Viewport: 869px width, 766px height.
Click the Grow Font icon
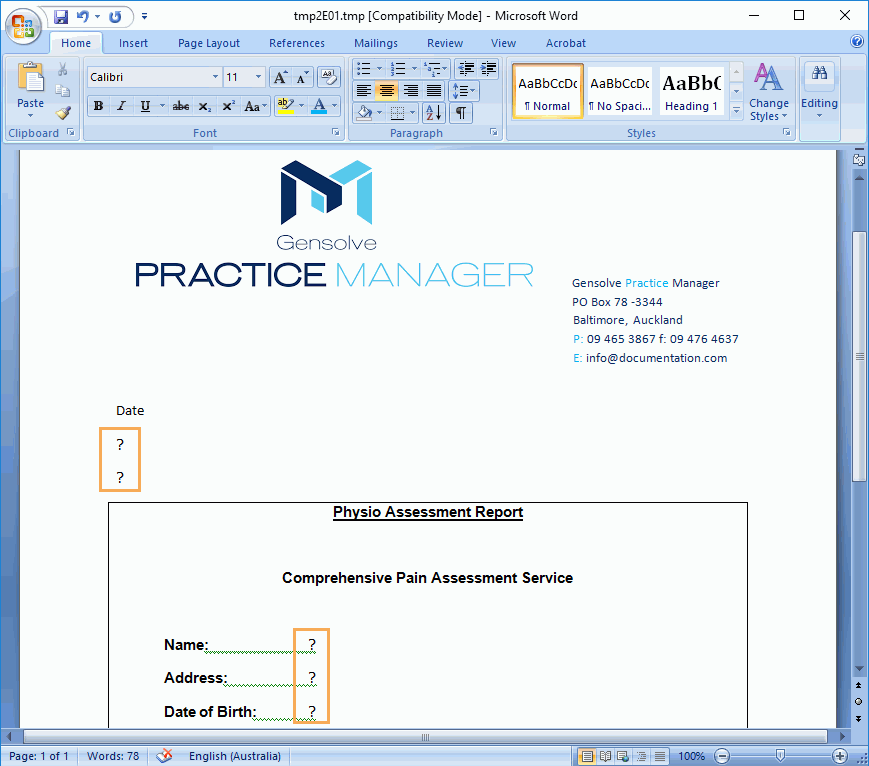pyautogui.click(x=280, y=77)
